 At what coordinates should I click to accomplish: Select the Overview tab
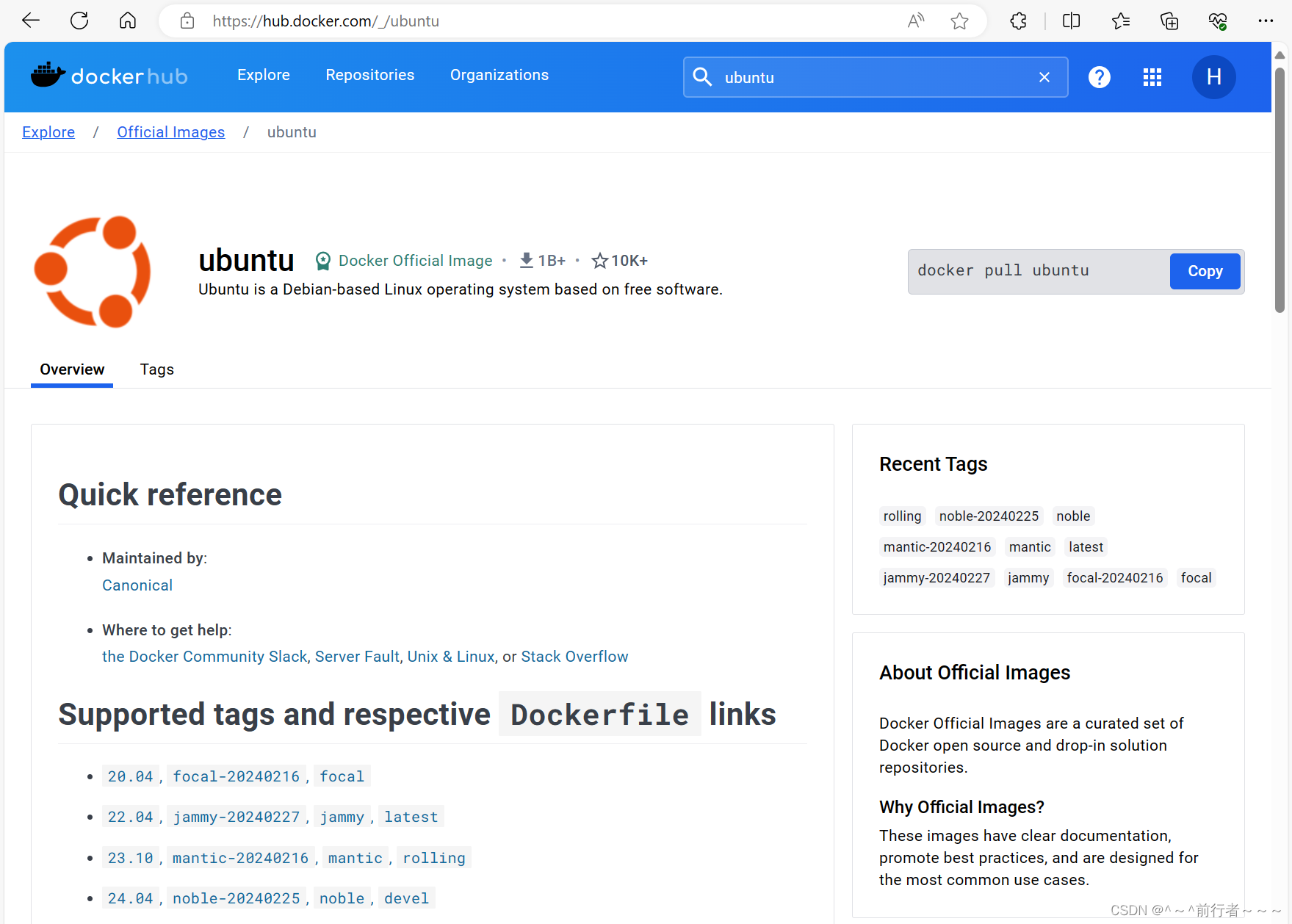[71, 369]
